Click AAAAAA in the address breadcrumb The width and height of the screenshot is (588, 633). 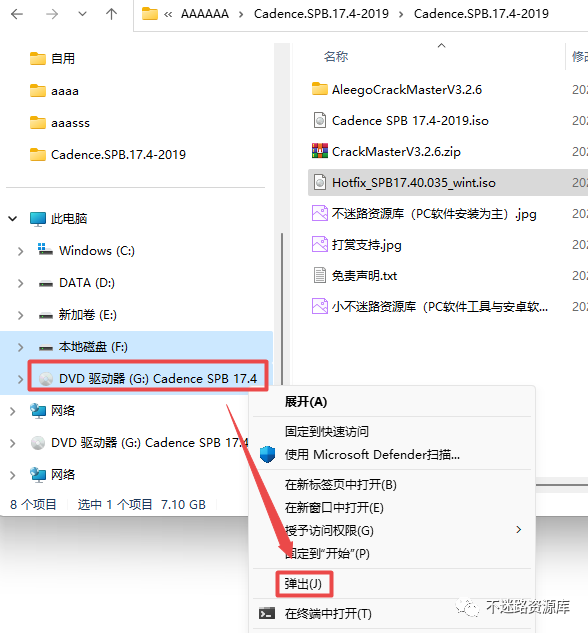pyautogui.click(x=205, y=14)
